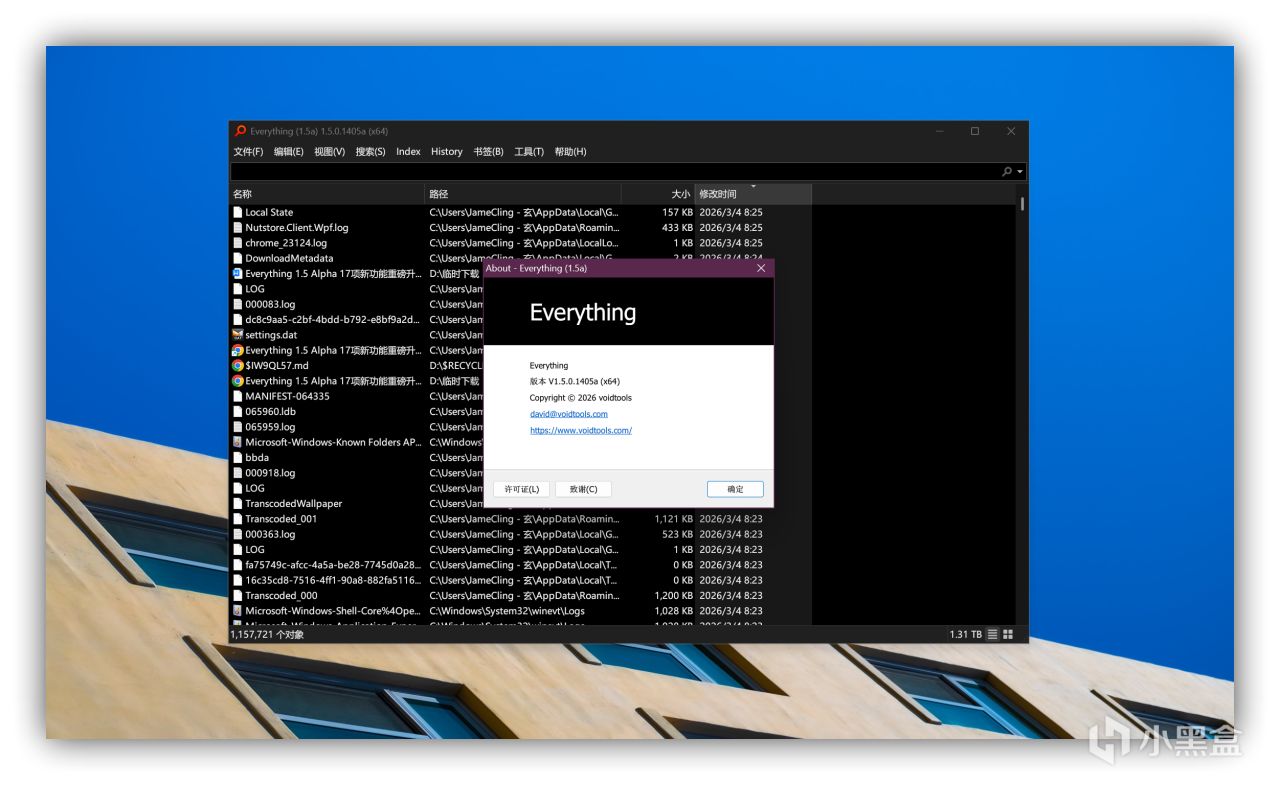Open the 搜索(S) menu
The height and width of the screenshot is (785, 1280).
[370, 152]
